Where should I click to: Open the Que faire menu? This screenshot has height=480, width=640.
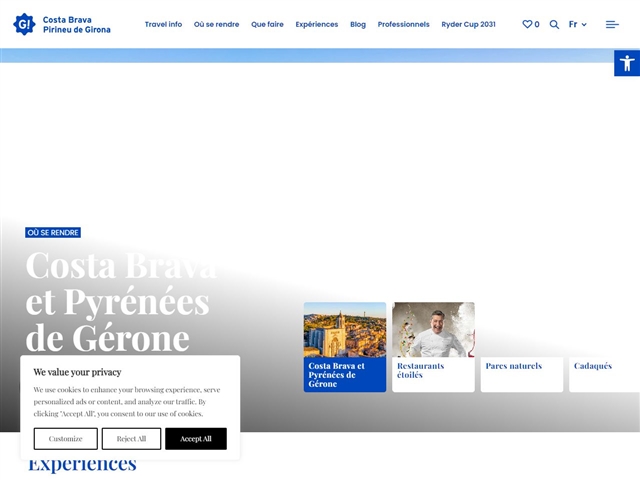267,24
